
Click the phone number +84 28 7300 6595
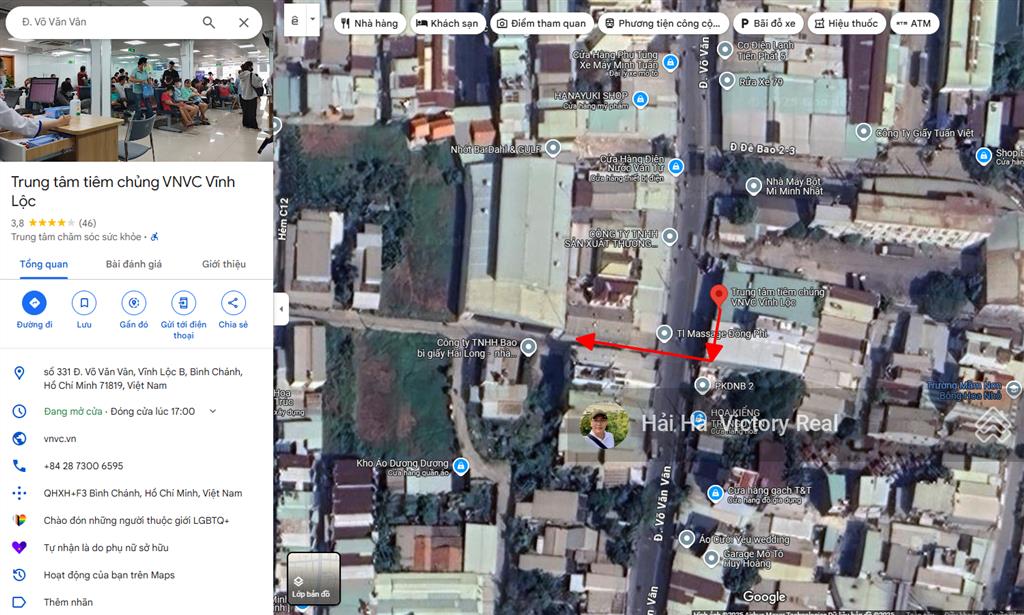pos(84,466)
